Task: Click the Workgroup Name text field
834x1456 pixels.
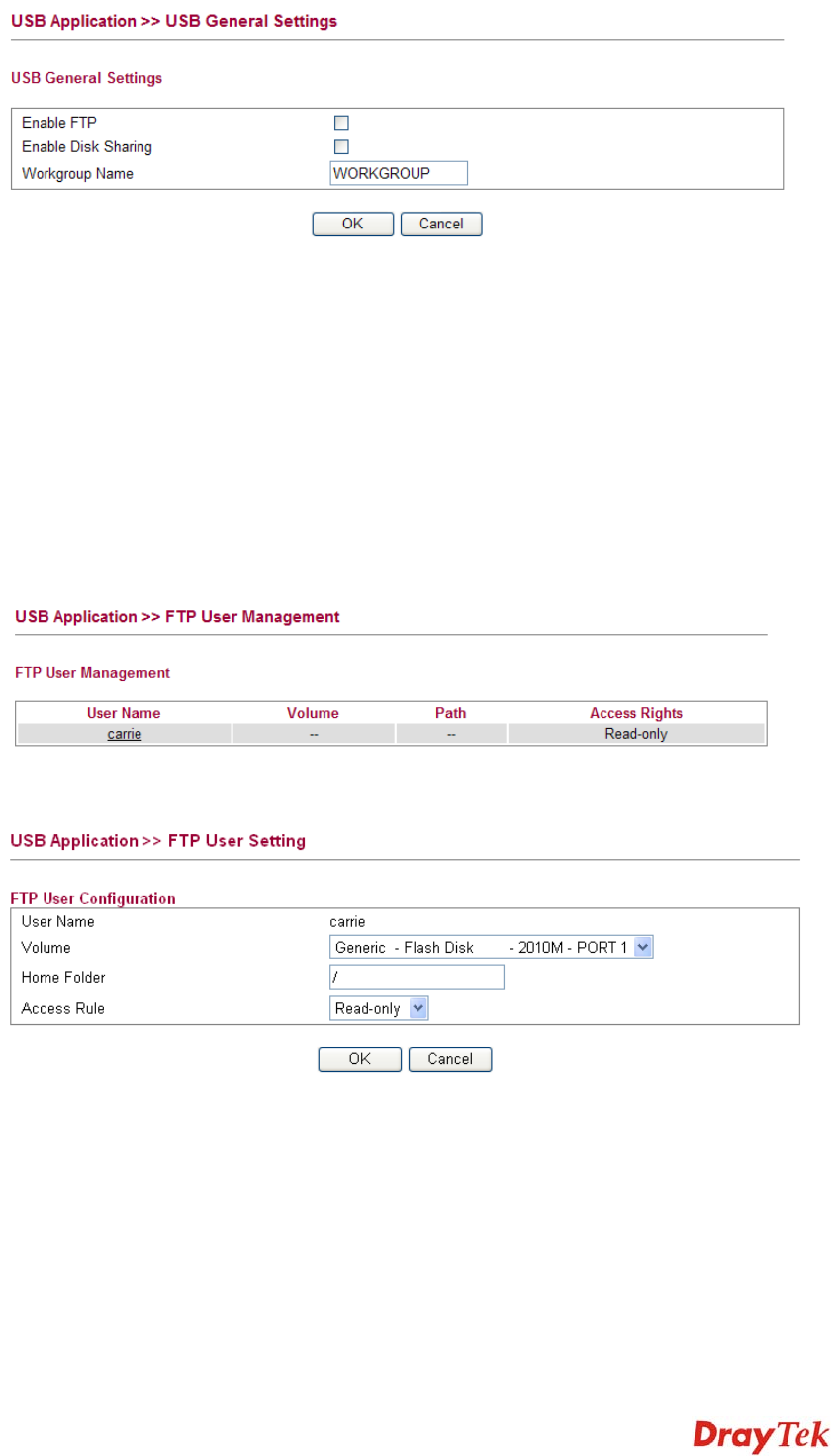Action: tap(398, 173)
